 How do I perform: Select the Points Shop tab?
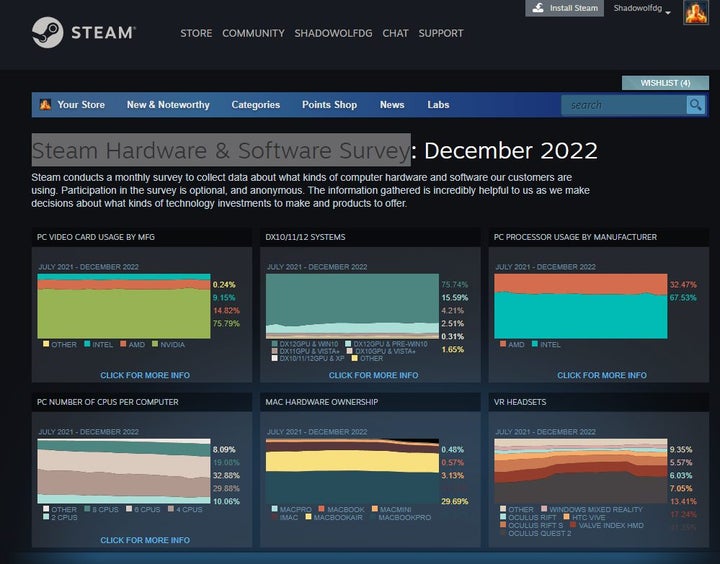pos(329,105)
